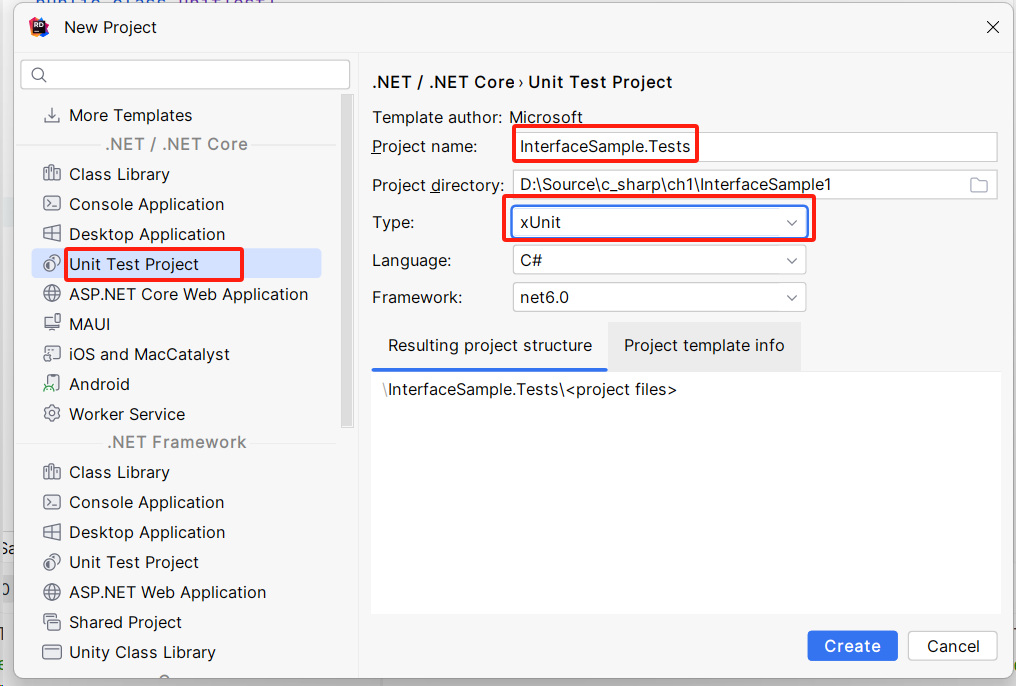Image resolution: width=1016 pixels, height=686 pixels.
Task: Click the template list vertical scrollbar
Action: tap(347, 261)
